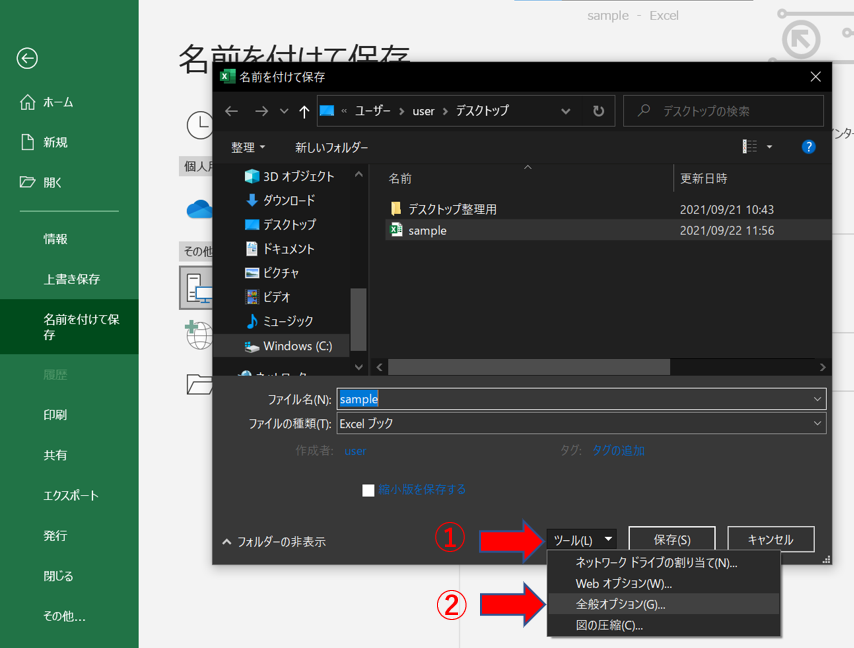Click the 保存(S) button
Image resolution: width=854 pixels, height=648 pixels.
[672, 540]
